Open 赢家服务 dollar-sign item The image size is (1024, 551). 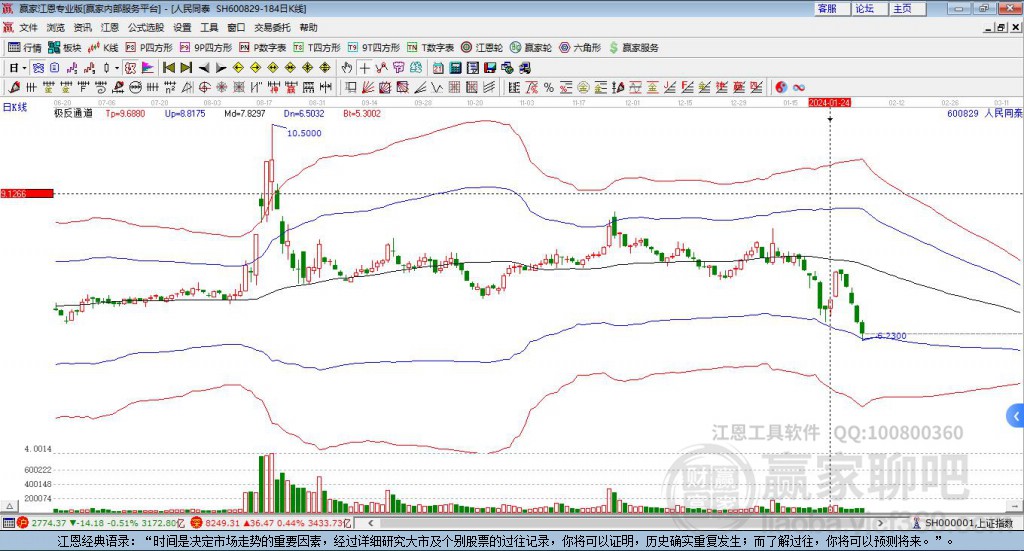pyautogui.click(x=633, y=48)
